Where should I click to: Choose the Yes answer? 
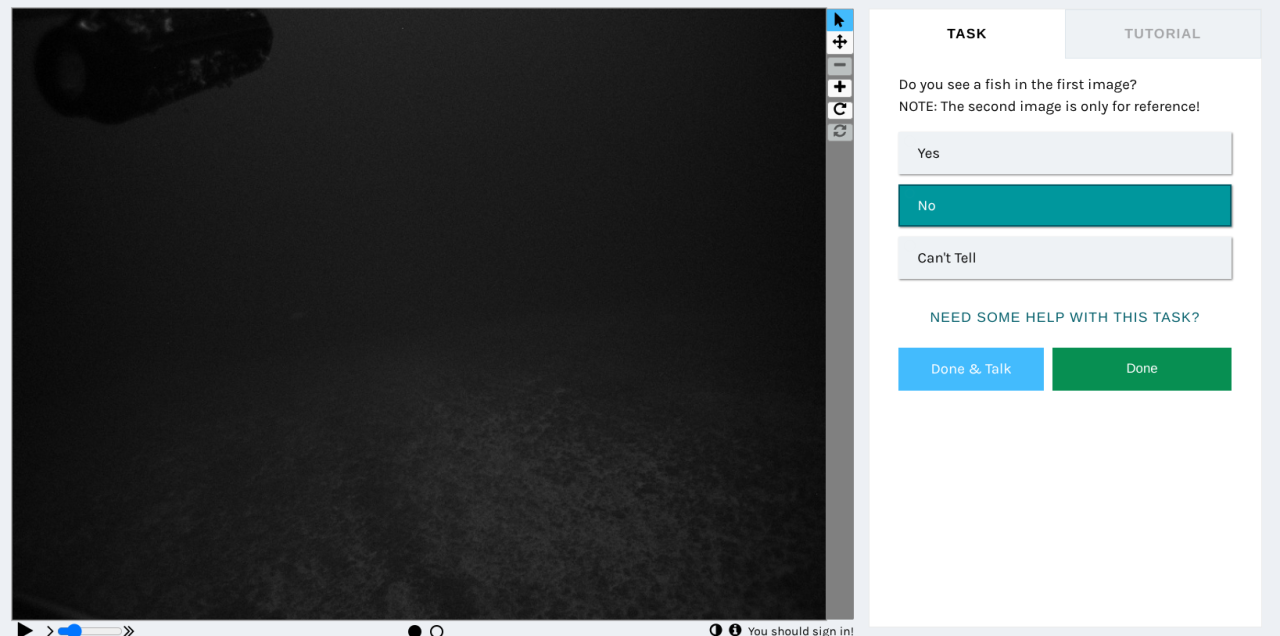click(x=1065, y=153)
